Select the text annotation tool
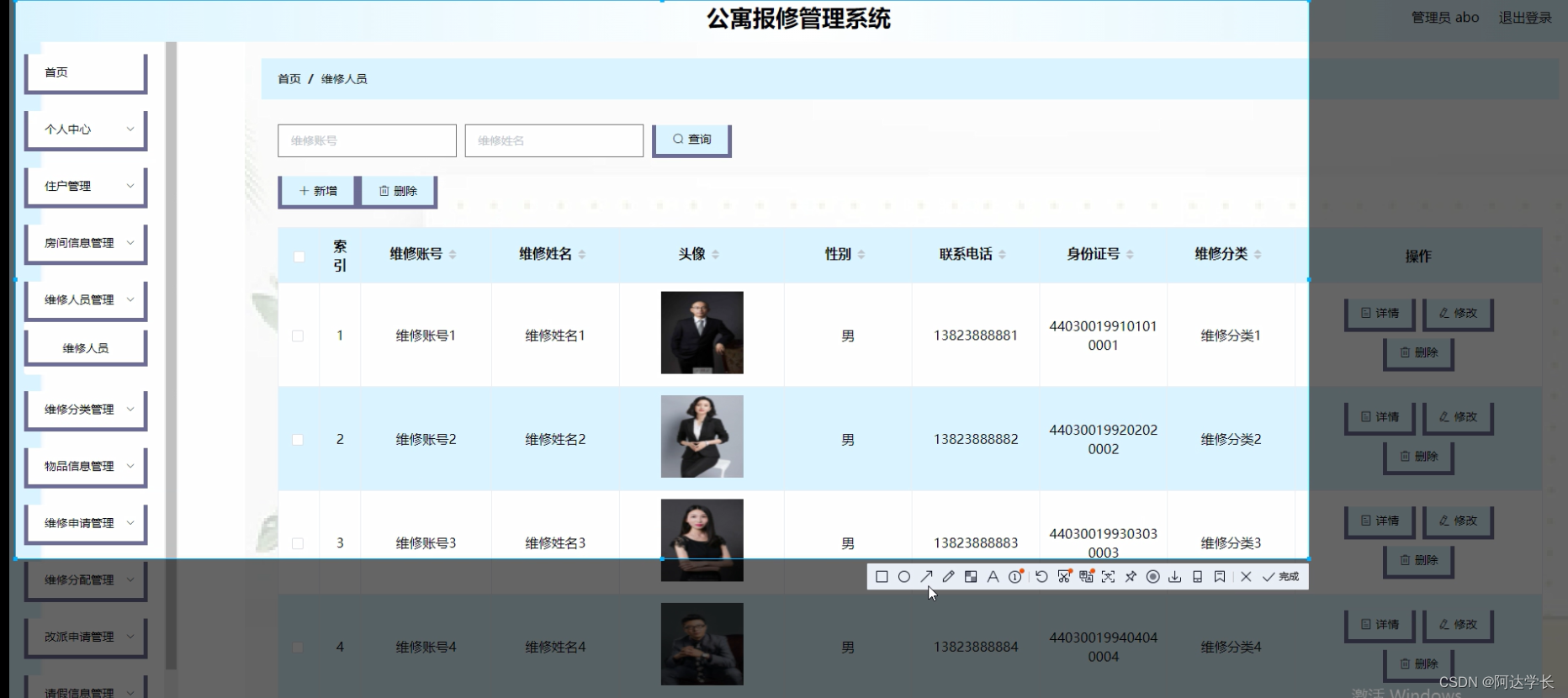Screen dimensions: 1568x698 [993, 577]
